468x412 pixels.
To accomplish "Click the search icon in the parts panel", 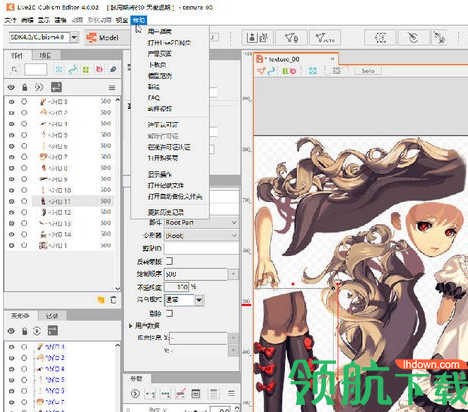I will click(x=15, y=70).
